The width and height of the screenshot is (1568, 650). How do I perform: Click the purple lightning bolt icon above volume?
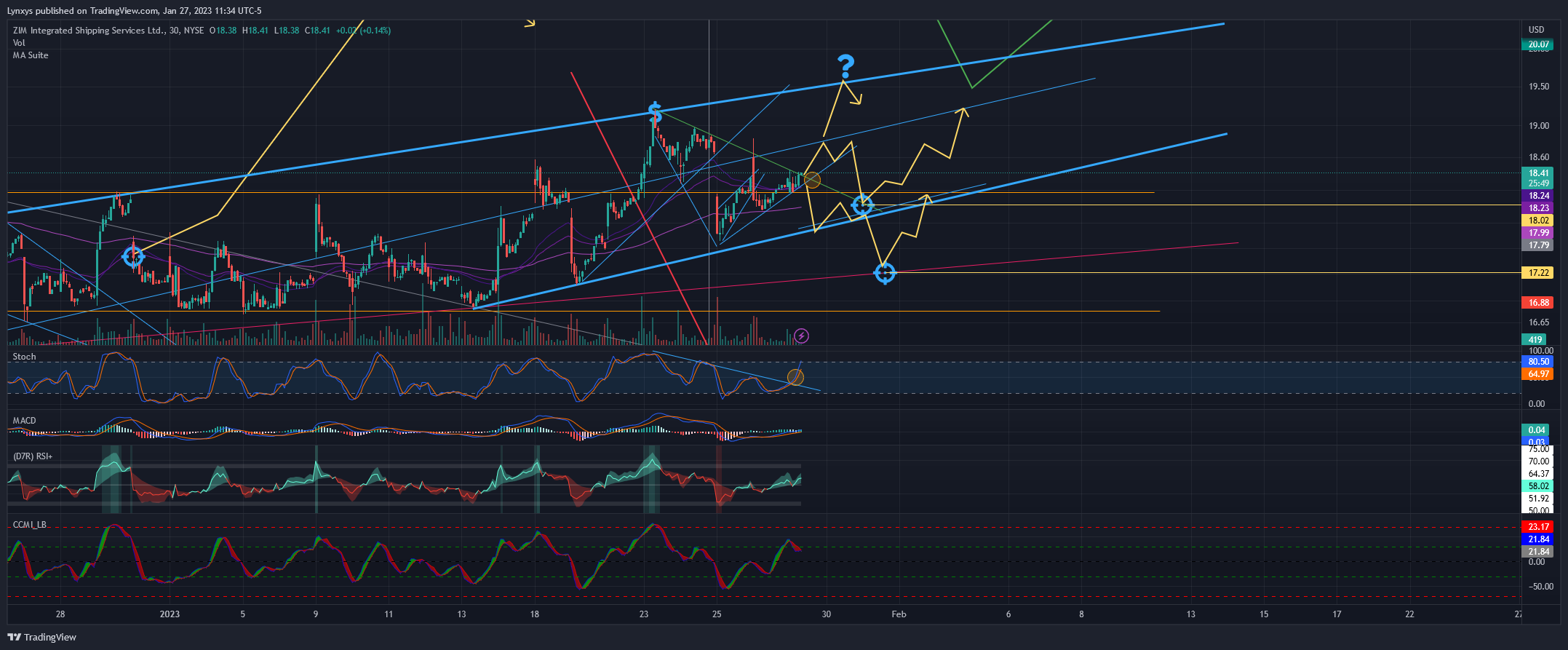[801, 336]
